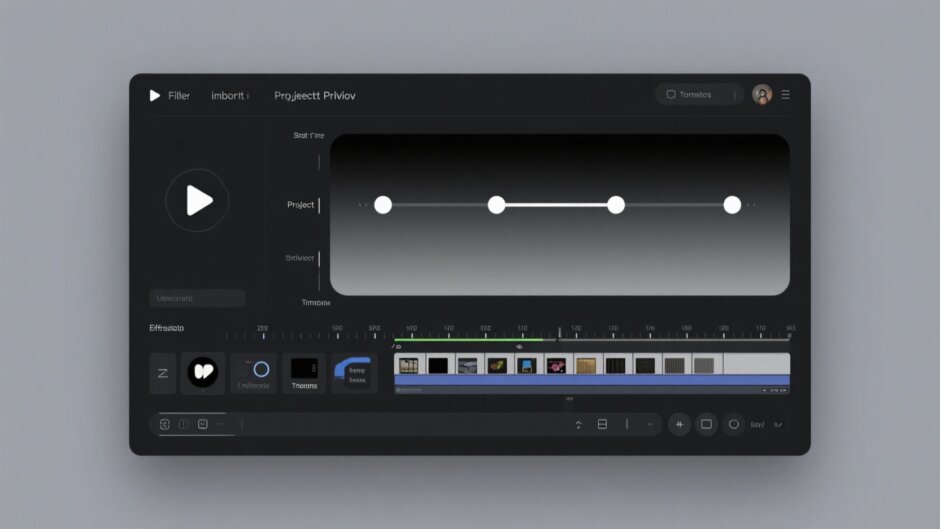The width and height of the screenshot is (940, 529).
Task: Open the hamburger menu at top right
Action: [x=785, y=94]
